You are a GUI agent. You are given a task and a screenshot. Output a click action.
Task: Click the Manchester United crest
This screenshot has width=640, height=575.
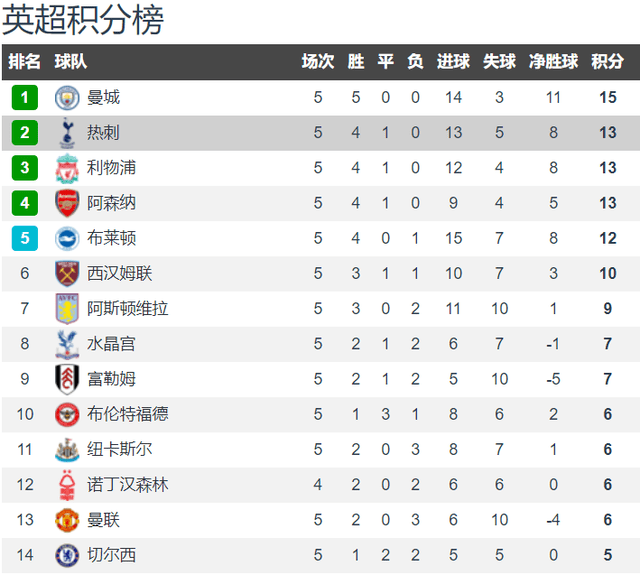[67, 520]
